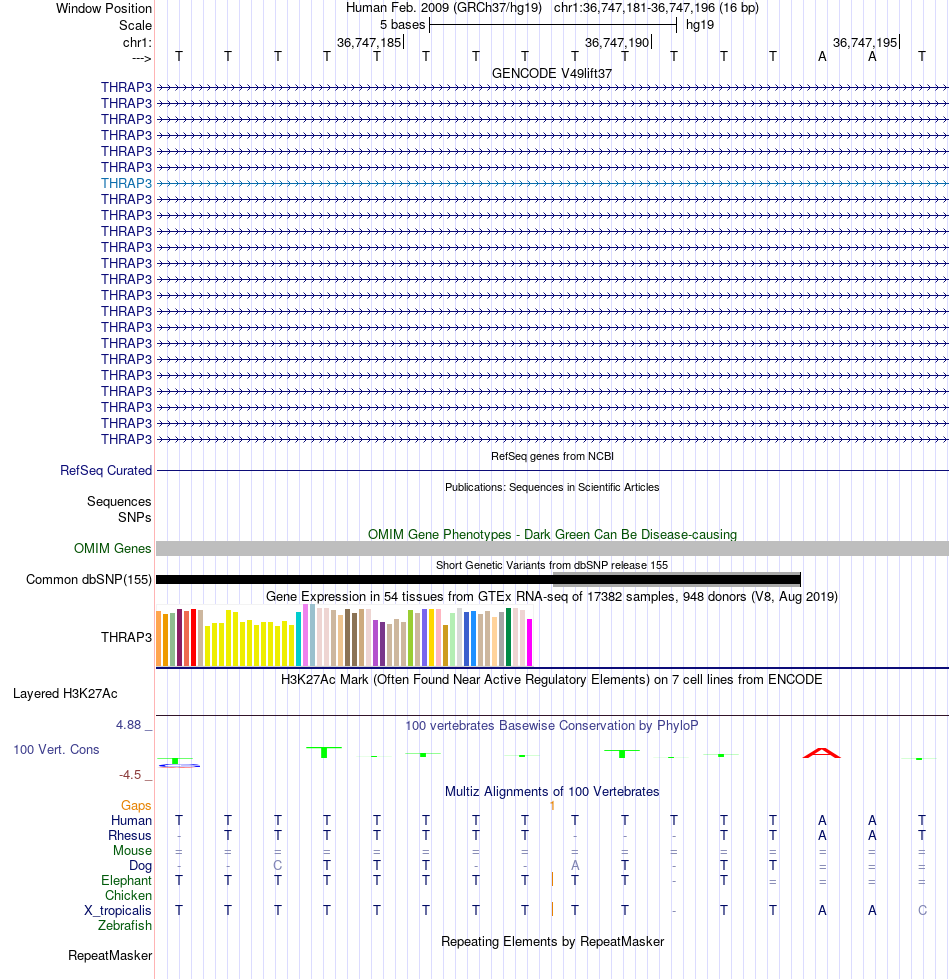Viewport: 950px width, 979px height.
Task: Click the magenta bar ending the GTEx chart
Action: click(x=529, y=642)
